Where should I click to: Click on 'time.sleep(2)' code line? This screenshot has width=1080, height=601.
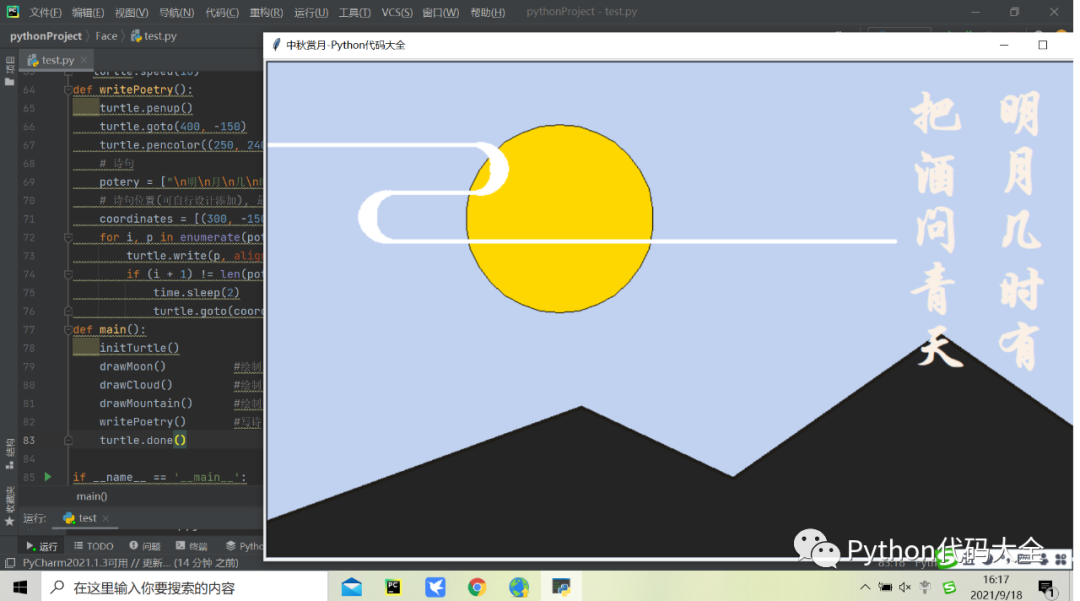[x=196, y=293]
